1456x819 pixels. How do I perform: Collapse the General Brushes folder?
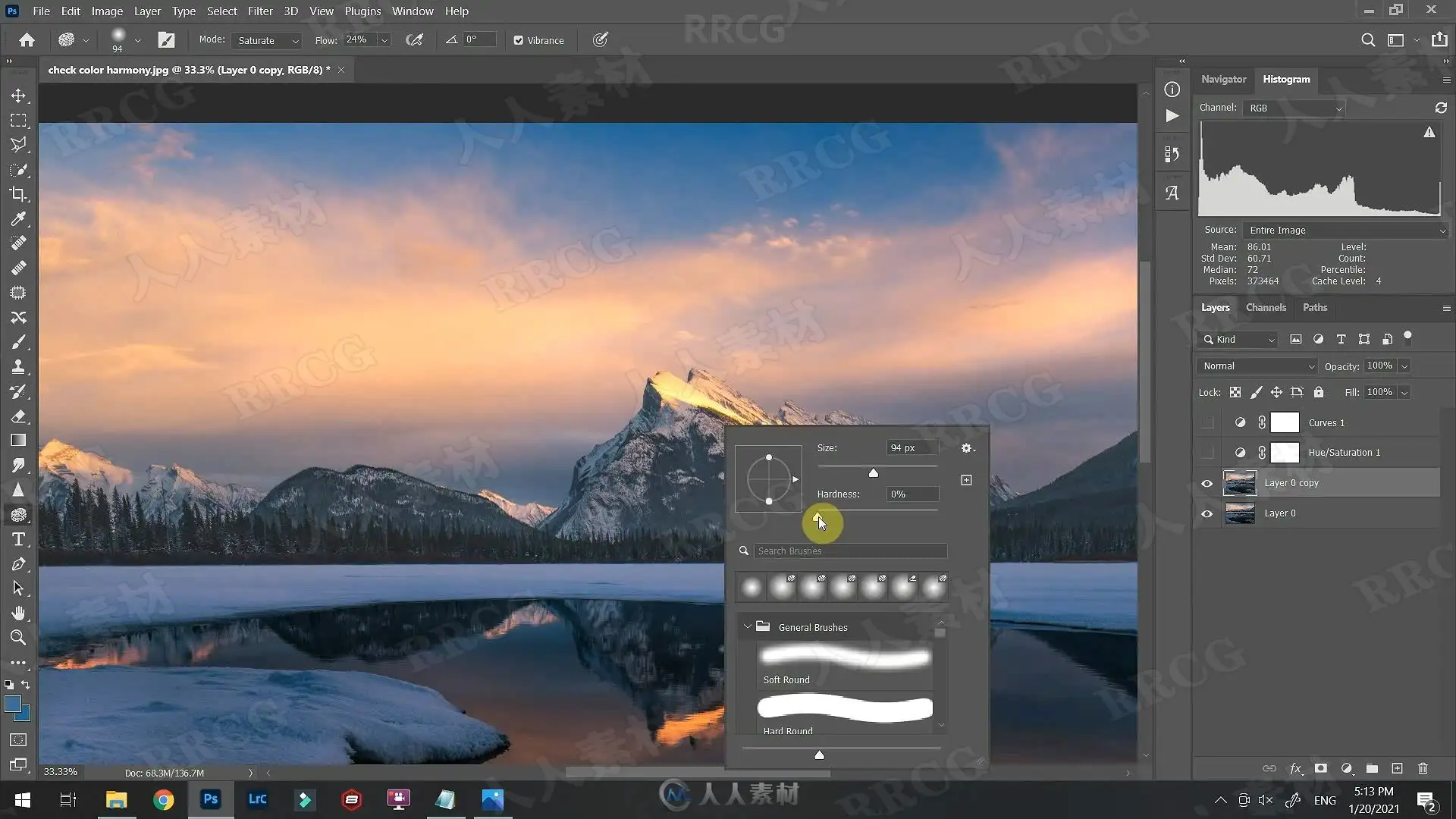tap(748, 626)
